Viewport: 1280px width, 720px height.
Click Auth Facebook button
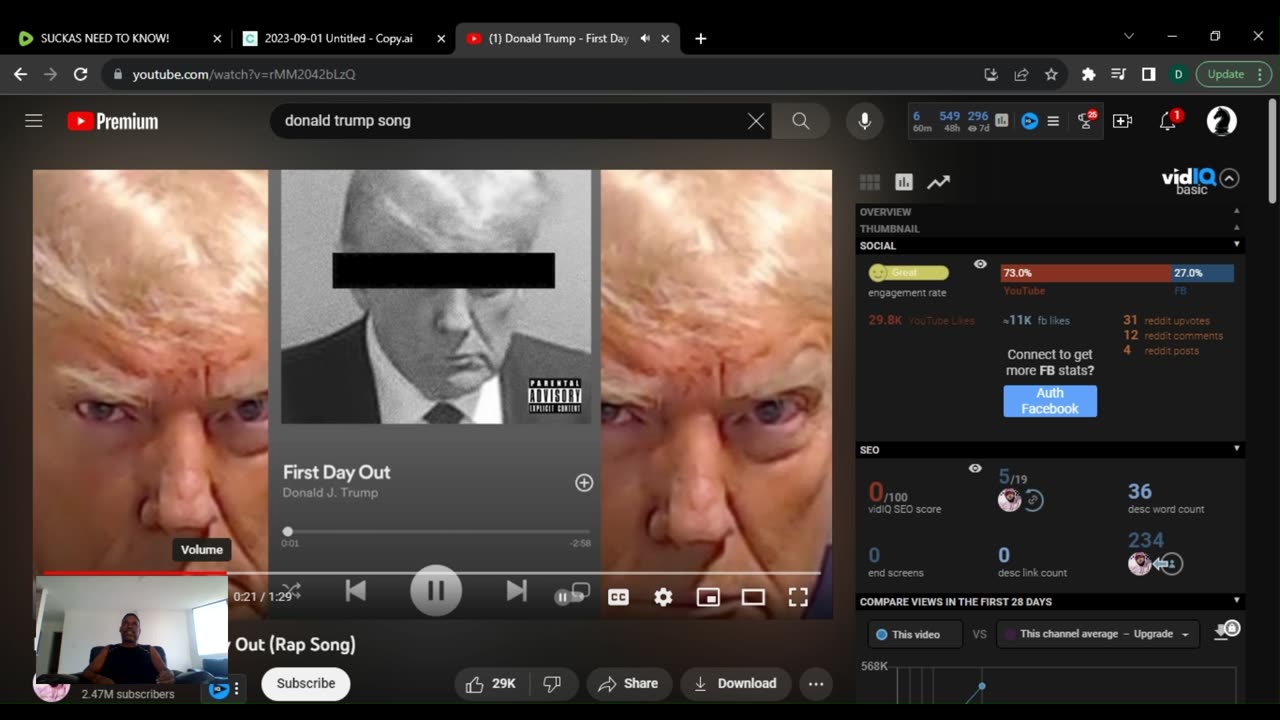click(x=1050, y=401)
